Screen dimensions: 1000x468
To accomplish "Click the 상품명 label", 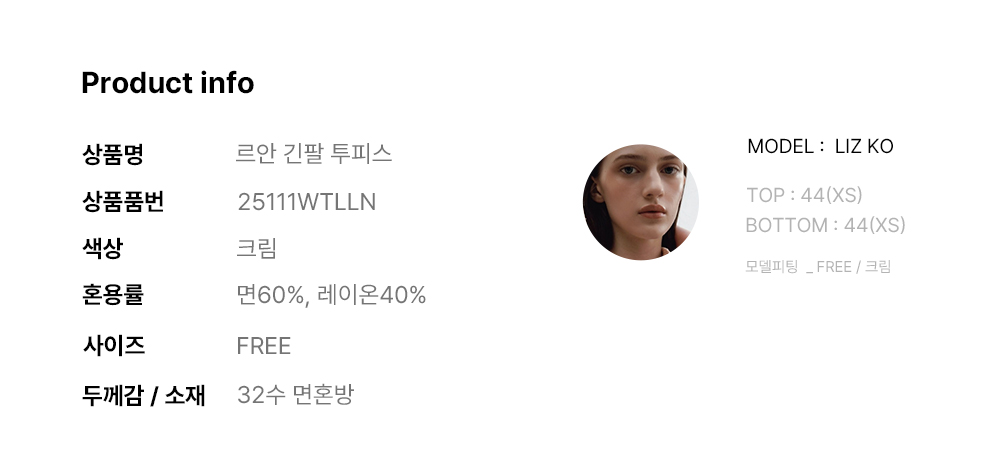I will coord(113,154).
